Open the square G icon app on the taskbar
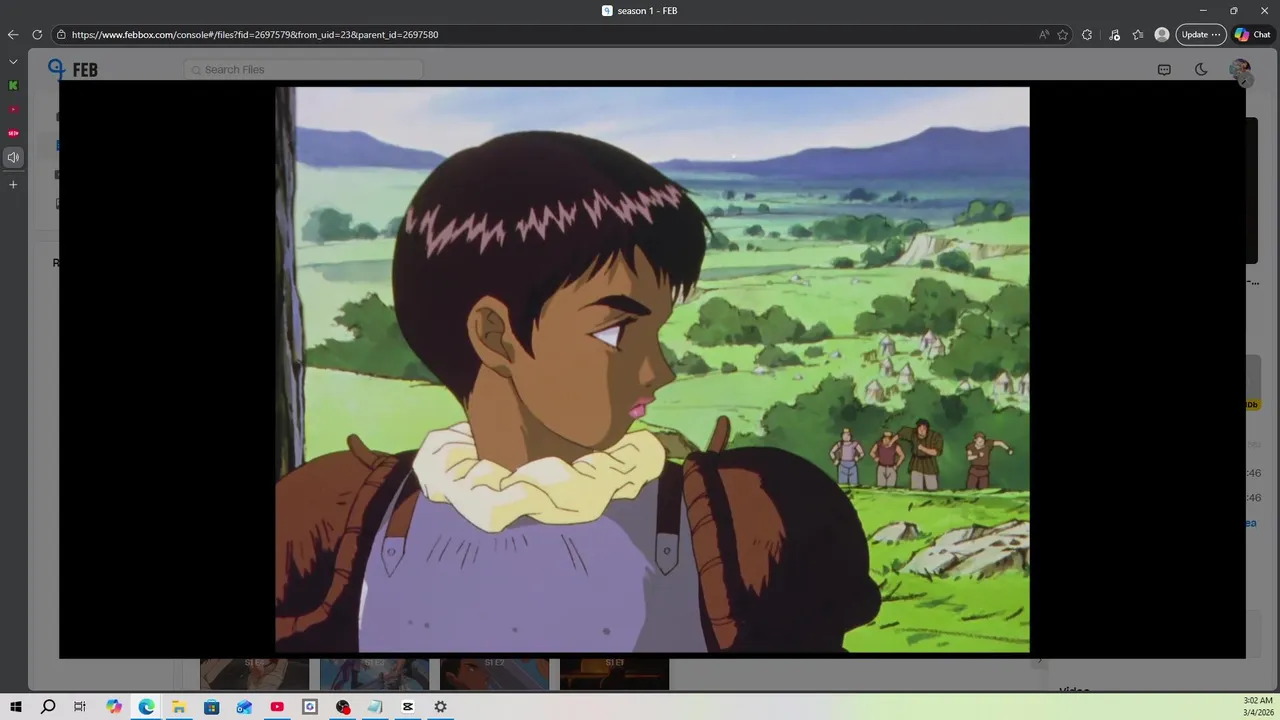 (310, 707)
